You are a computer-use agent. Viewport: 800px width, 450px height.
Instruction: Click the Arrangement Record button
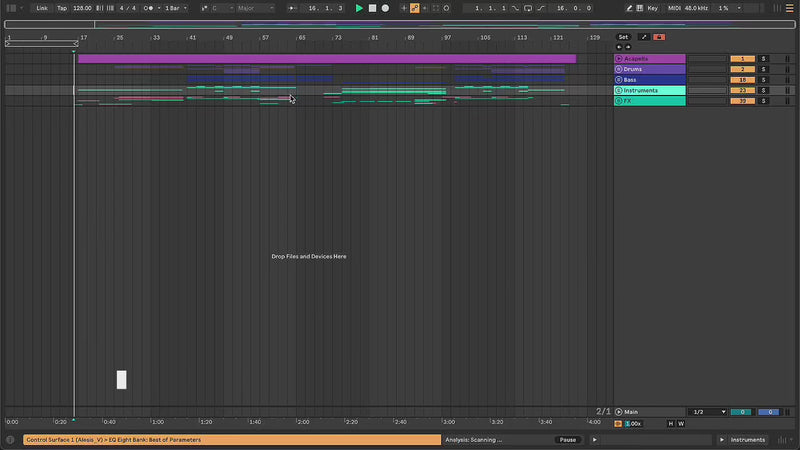(385, 8)
